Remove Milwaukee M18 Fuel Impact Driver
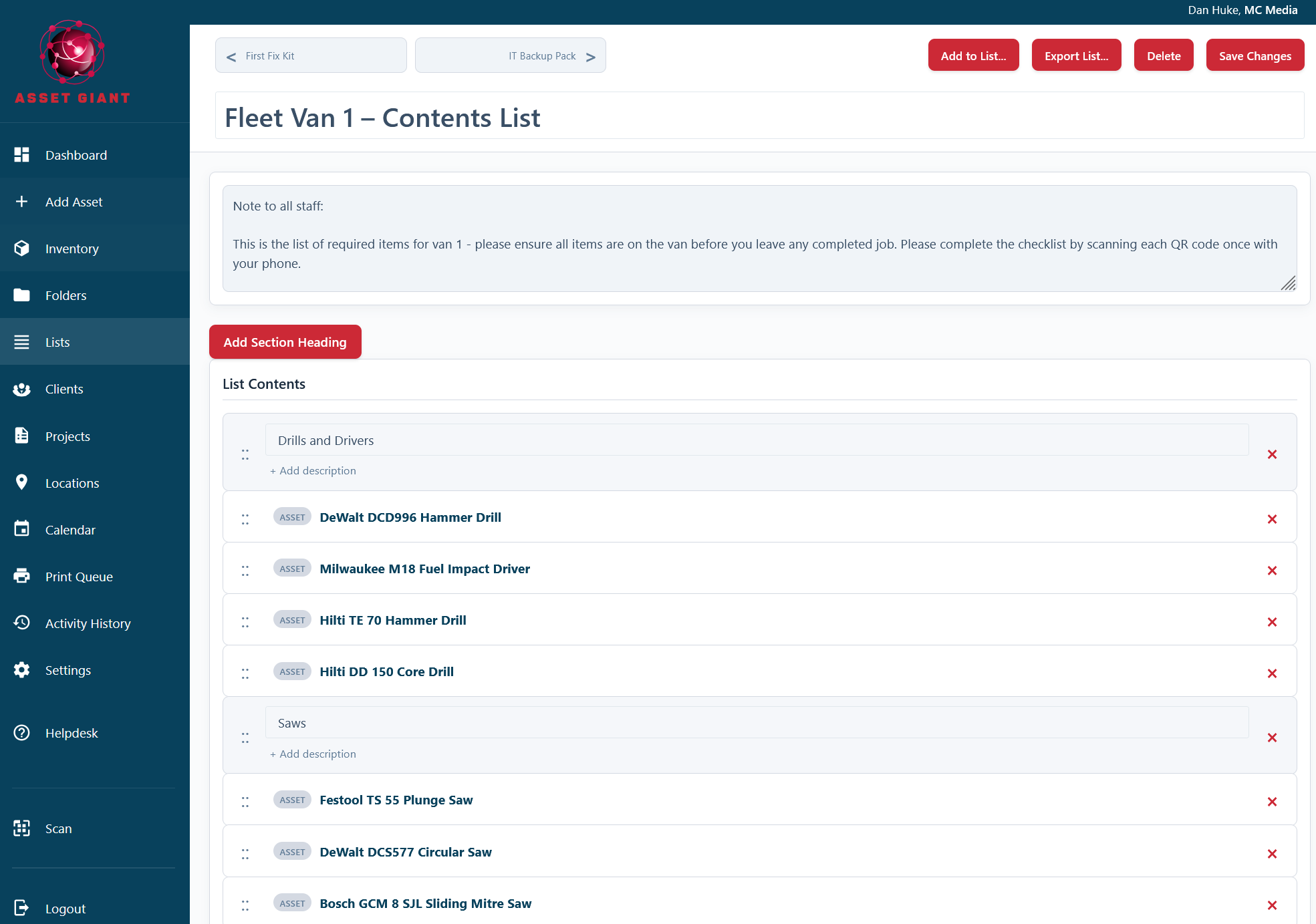Image resolution: width=1316 pixels, height=924 pixels. pyautogui.click(x=1272, y=571)
